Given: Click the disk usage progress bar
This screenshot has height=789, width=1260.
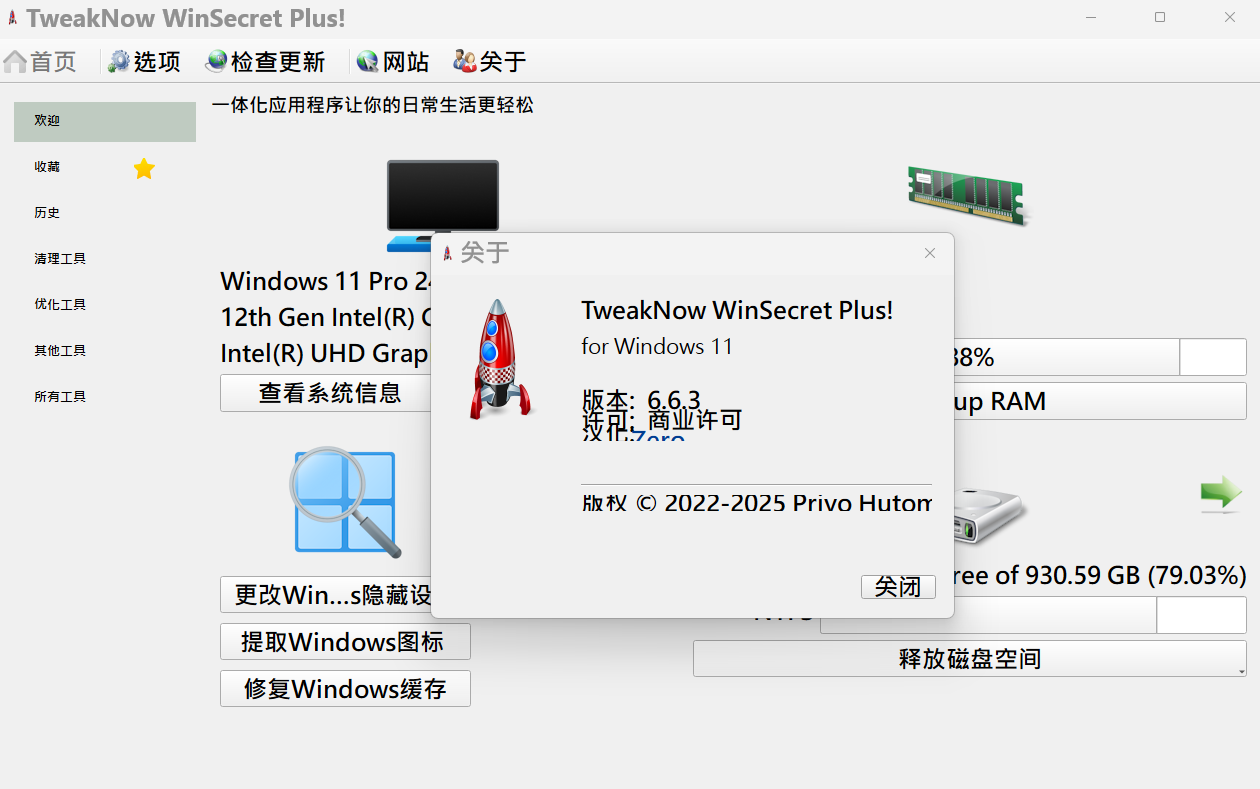Looking at the screenshot, I should tap(1033, 615).
